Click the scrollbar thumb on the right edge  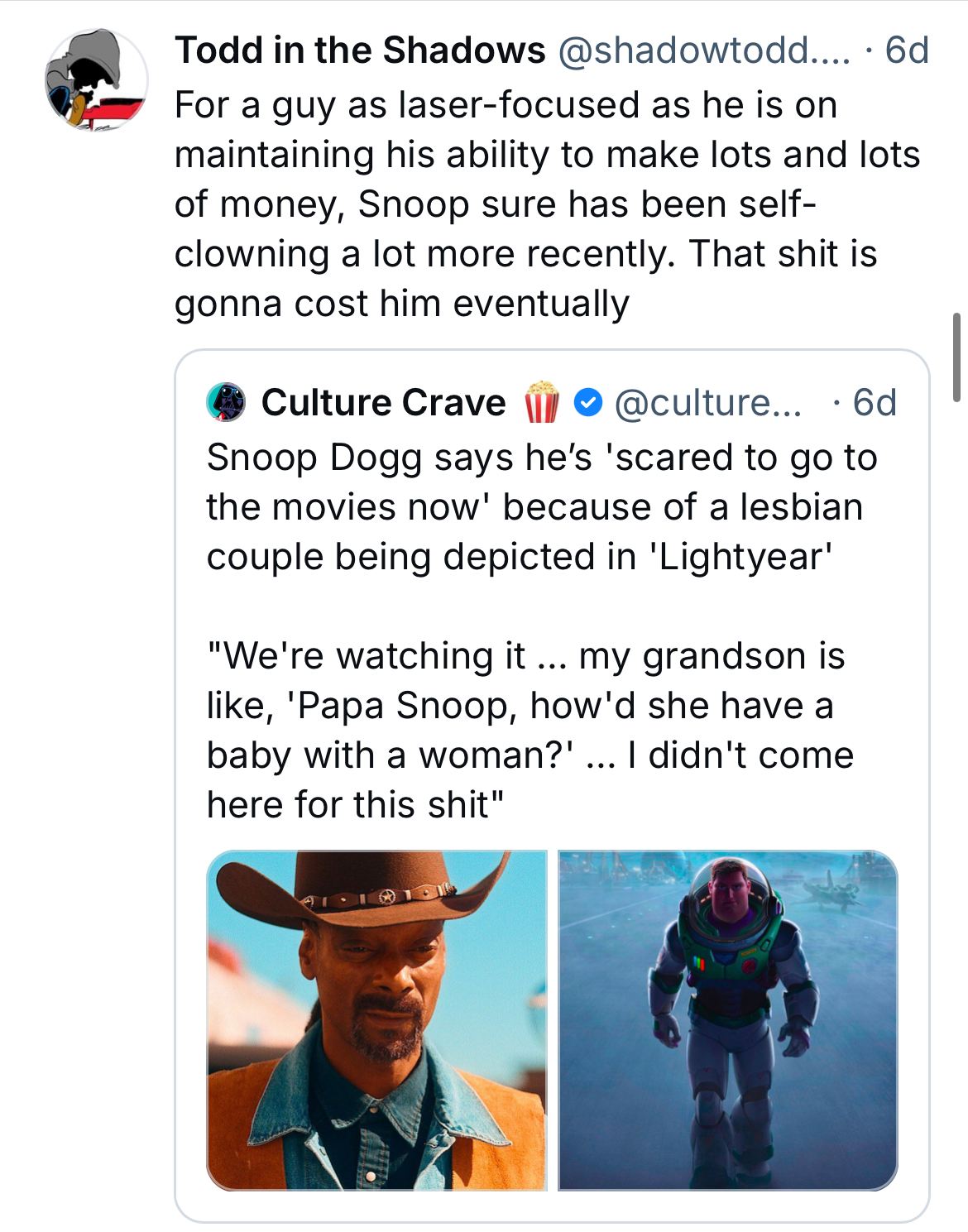pyautogui.click(x=956, y=357)
